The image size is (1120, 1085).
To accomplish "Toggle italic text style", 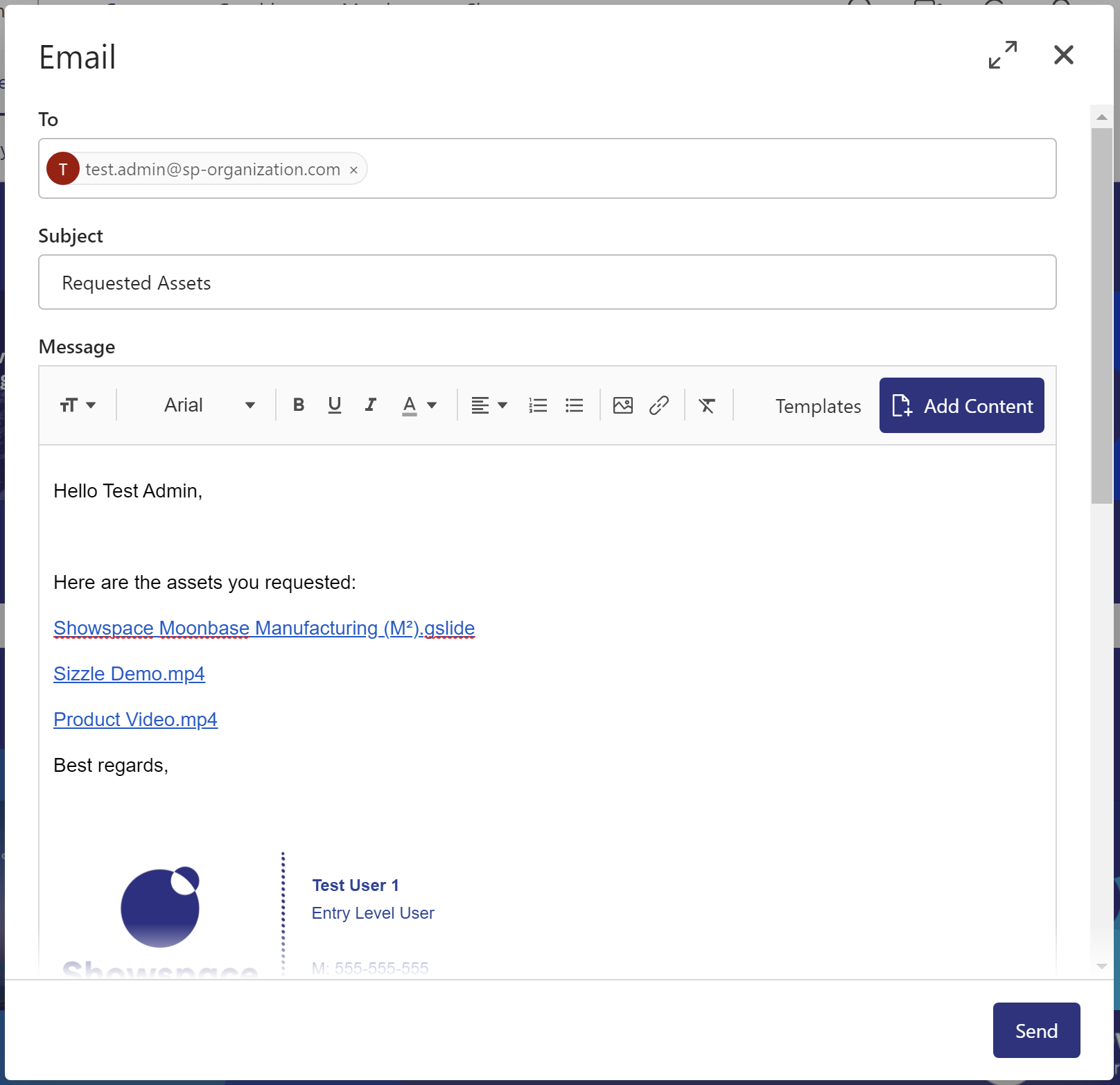I will (371, 405).
